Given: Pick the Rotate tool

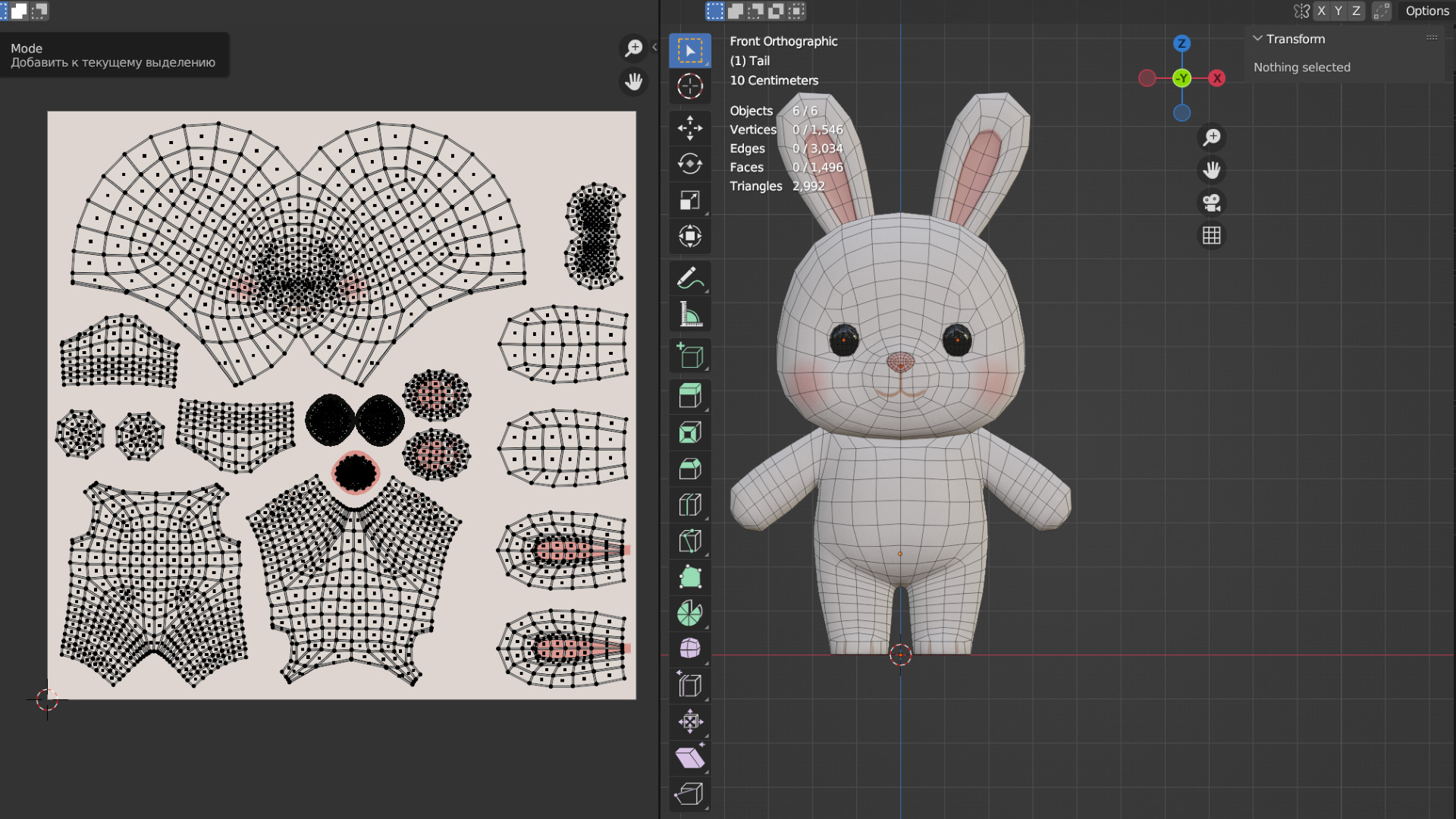Looking at the screenshot, I should coord(689,164).
